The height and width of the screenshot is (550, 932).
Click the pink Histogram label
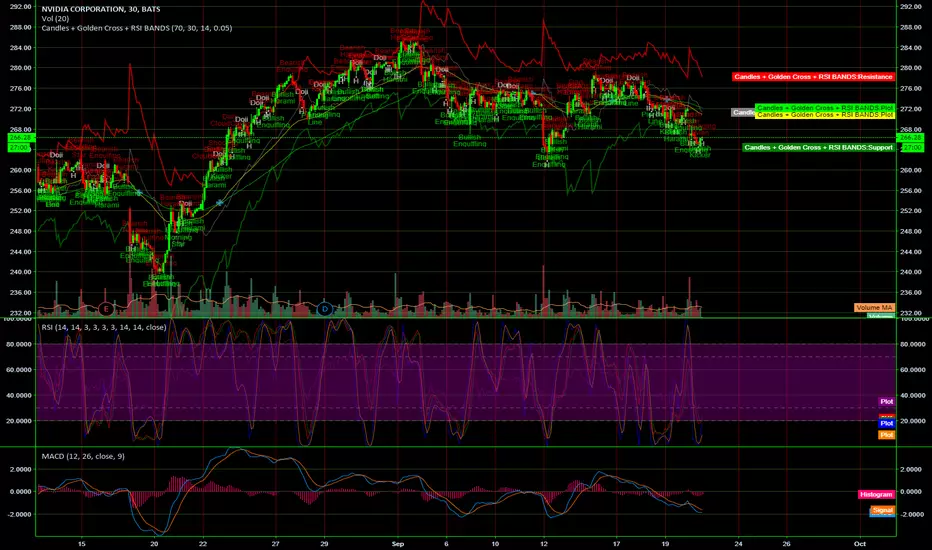point(876,494)
